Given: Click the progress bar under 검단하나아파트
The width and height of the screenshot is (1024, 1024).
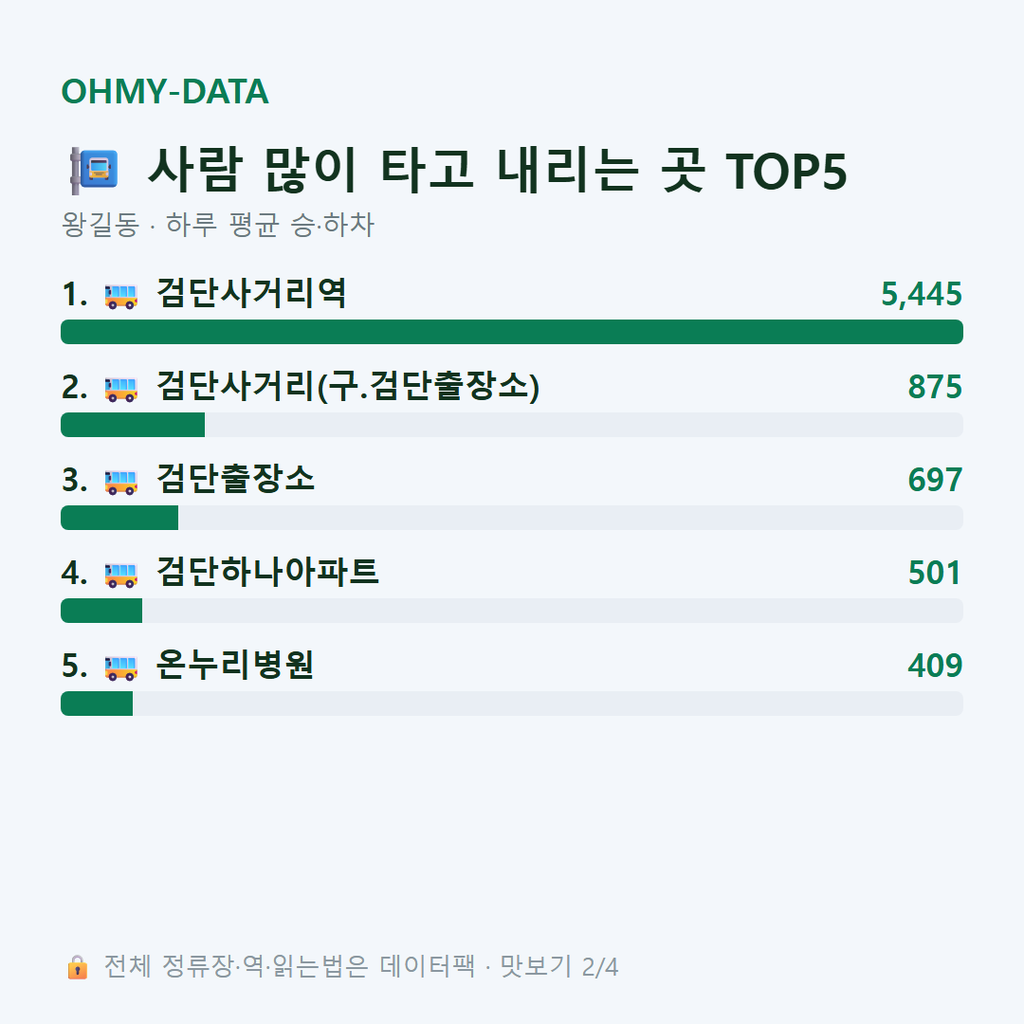Looking at the screenshot, I should pos(512,611).
